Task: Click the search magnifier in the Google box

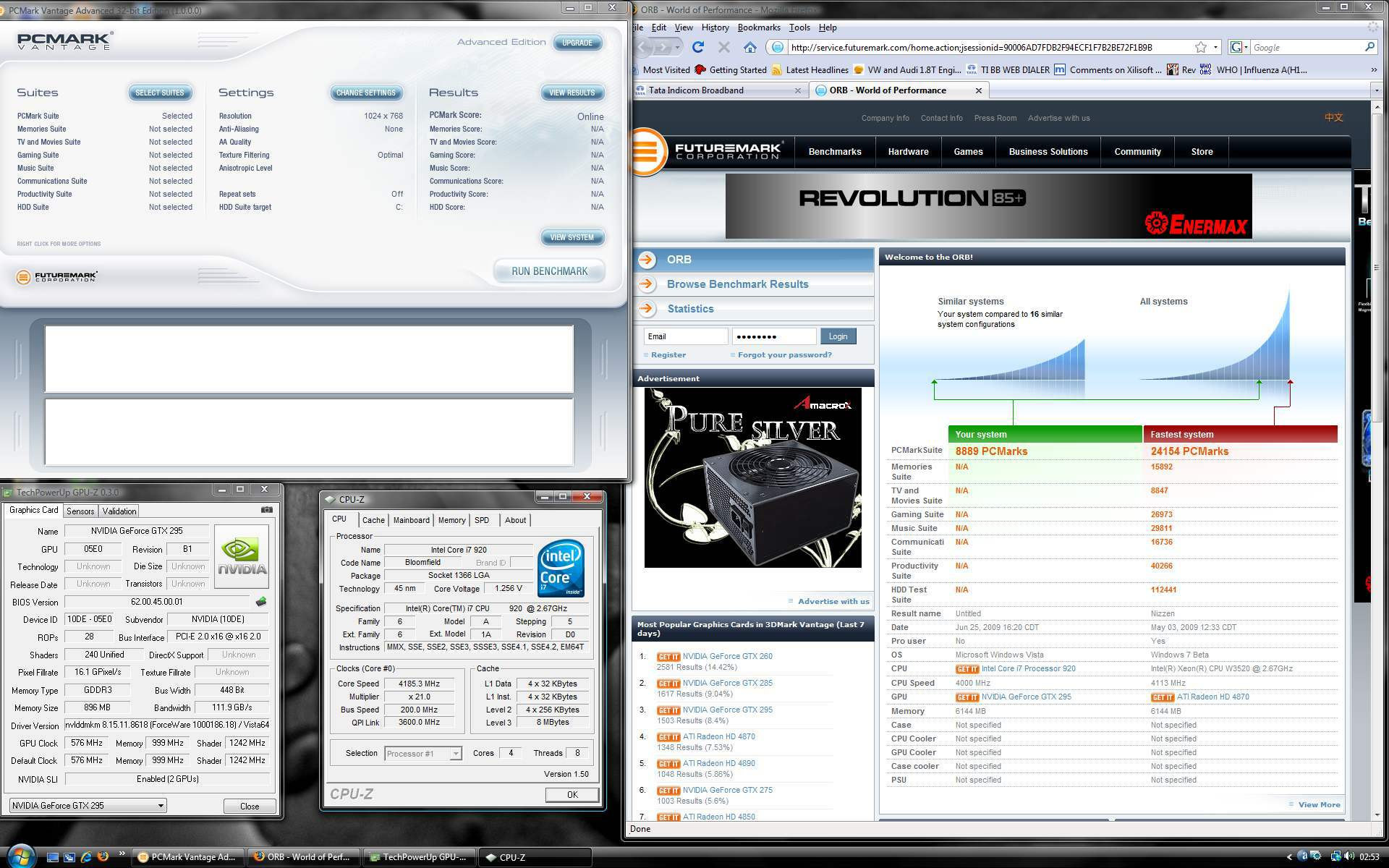Action: (1369, 47)
